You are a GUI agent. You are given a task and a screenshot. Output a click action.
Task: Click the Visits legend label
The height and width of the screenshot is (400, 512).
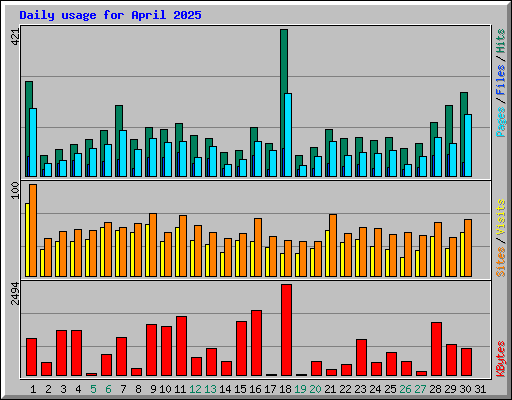(500, 217)
